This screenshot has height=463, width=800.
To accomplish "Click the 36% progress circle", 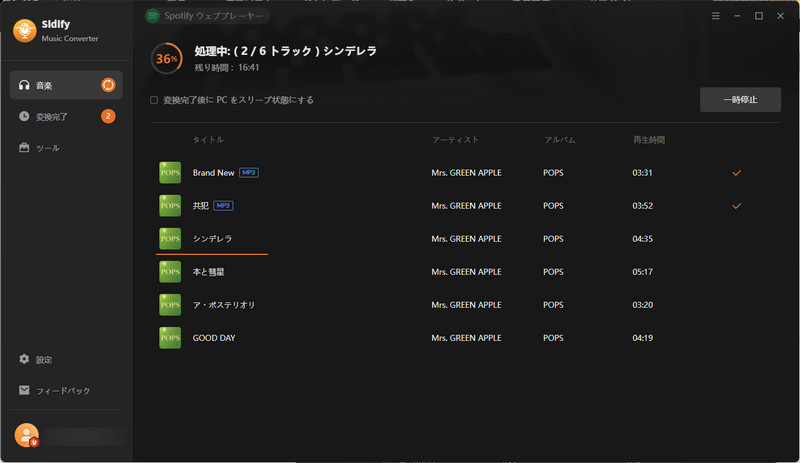I will 167,59.
